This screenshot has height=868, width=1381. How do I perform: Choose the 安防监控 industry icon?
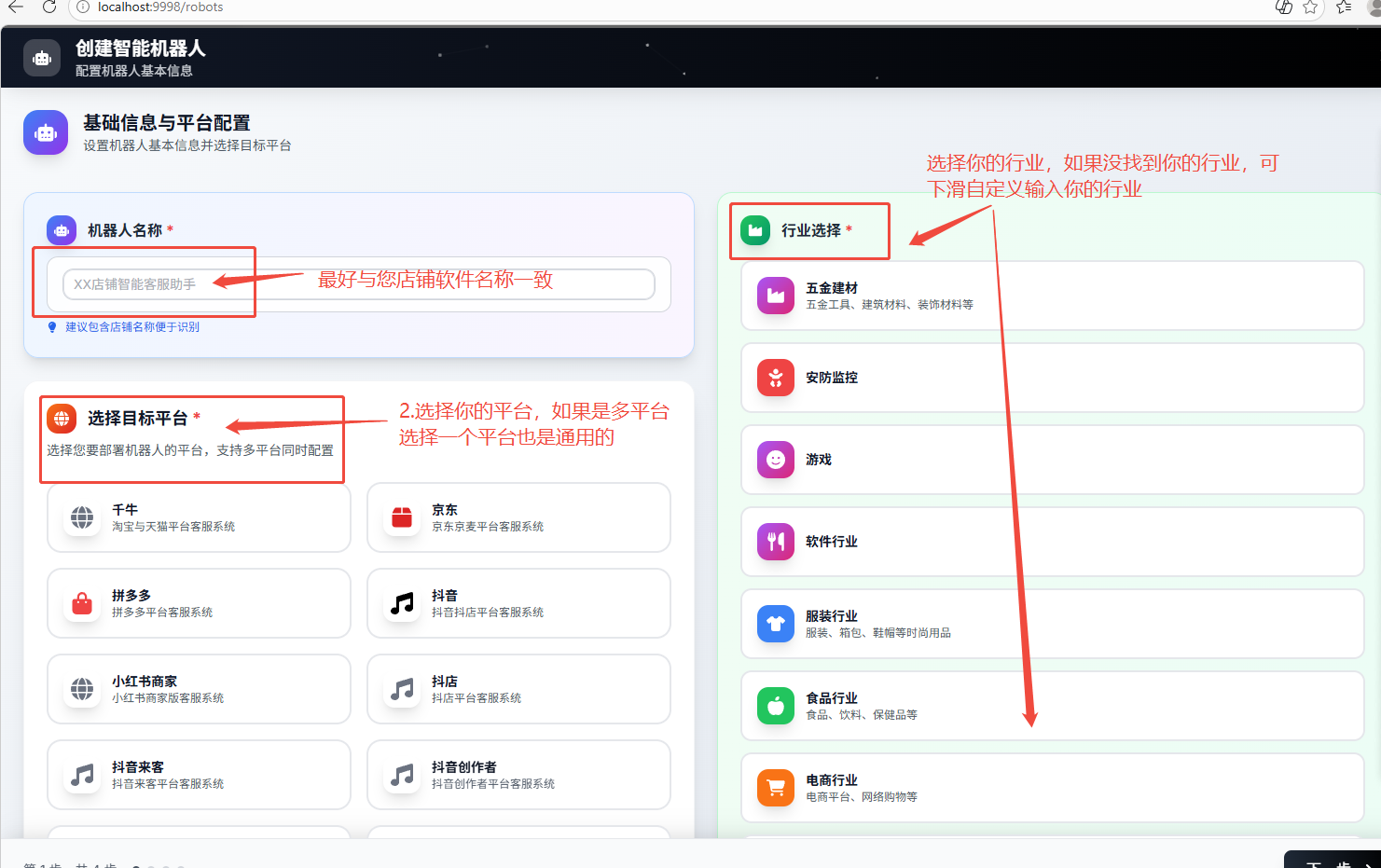click(775, 378)
